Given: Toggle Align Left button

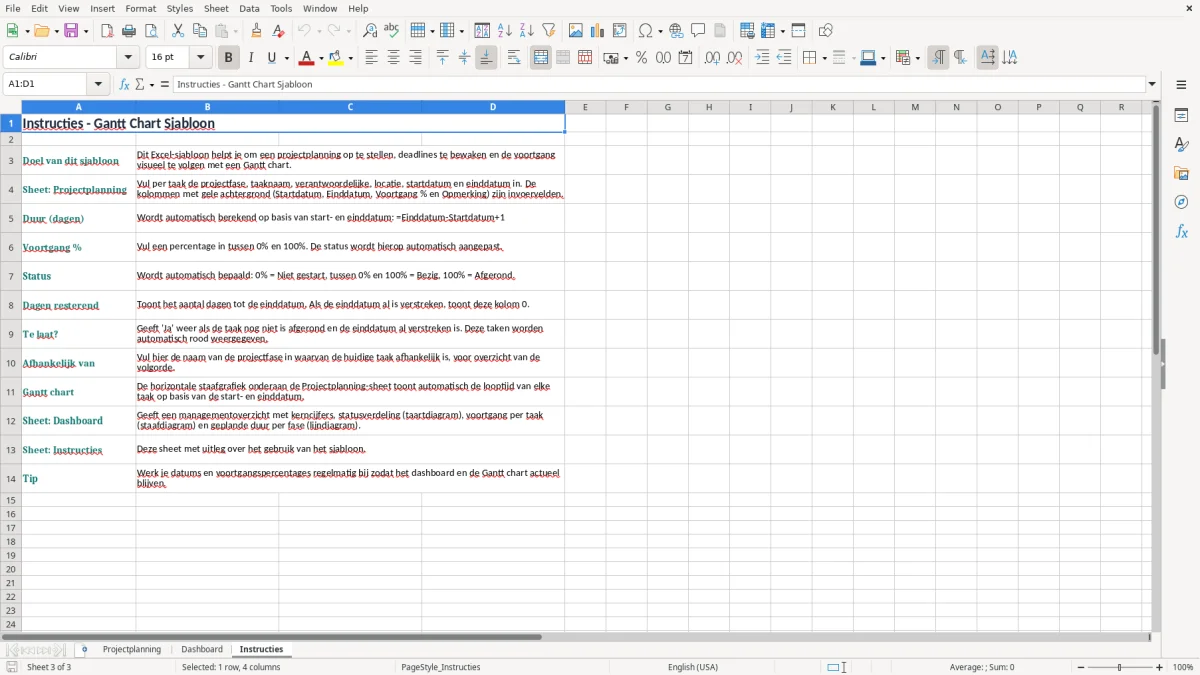Looking at the screenshot, I should [x=371, y=58].
